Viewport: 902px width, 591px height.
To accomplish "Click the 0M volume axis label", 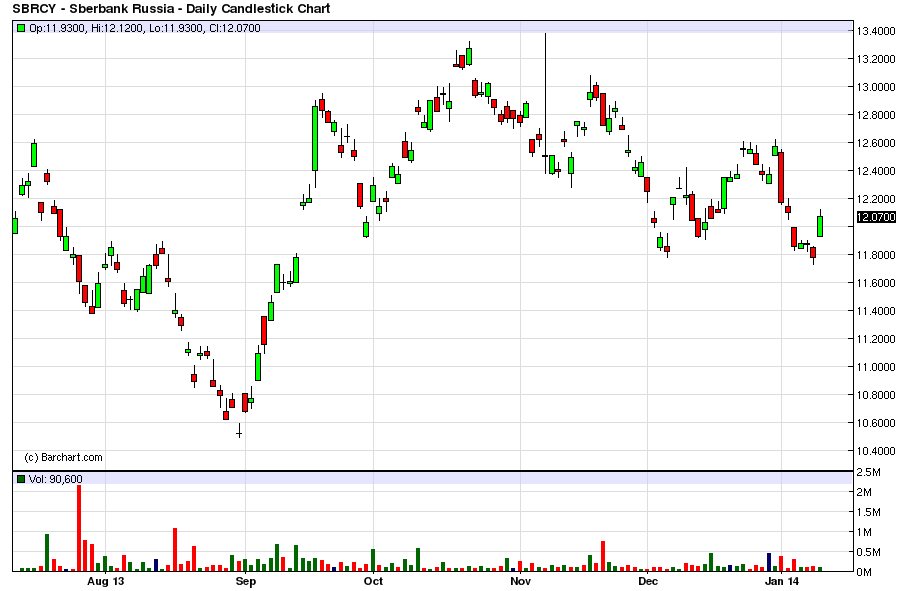I will [x=863, y=572].
